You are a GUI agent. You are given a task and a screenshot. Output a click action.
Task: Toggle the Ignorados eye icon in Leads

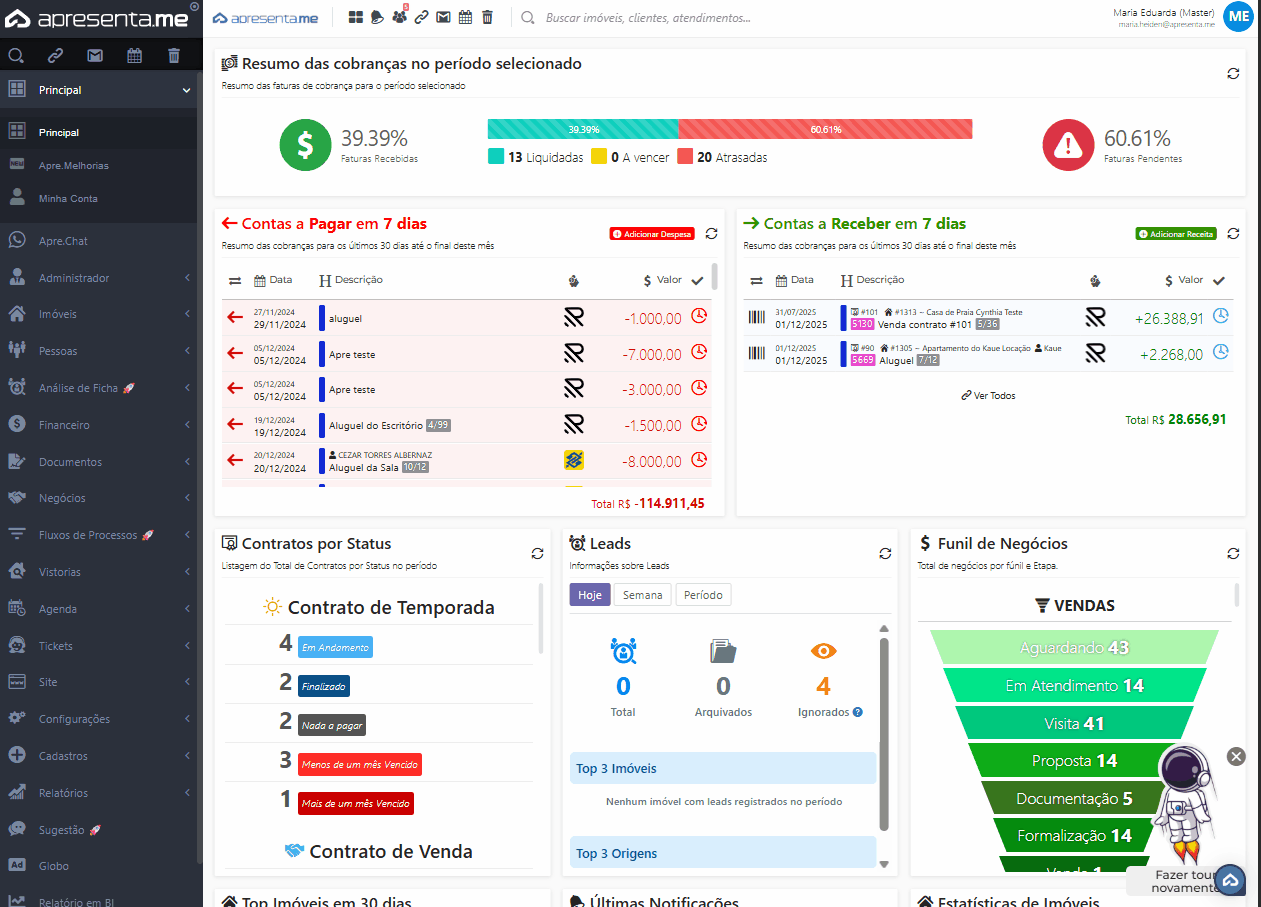[823, 651]
